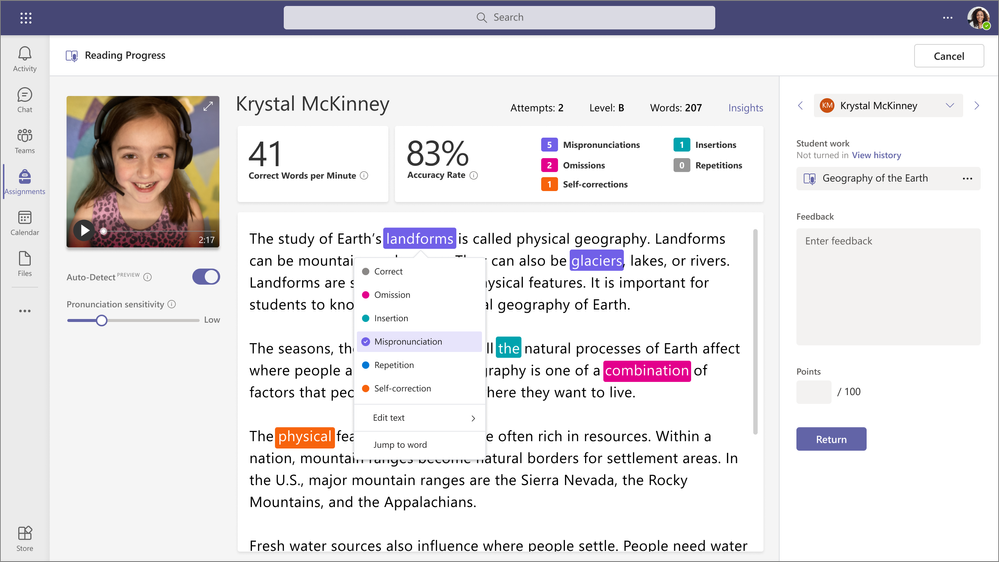Image resolution: width=999 pixels, height=562 pixels.
Task: Mark the word as Insertion
Action: click(419, 319)
